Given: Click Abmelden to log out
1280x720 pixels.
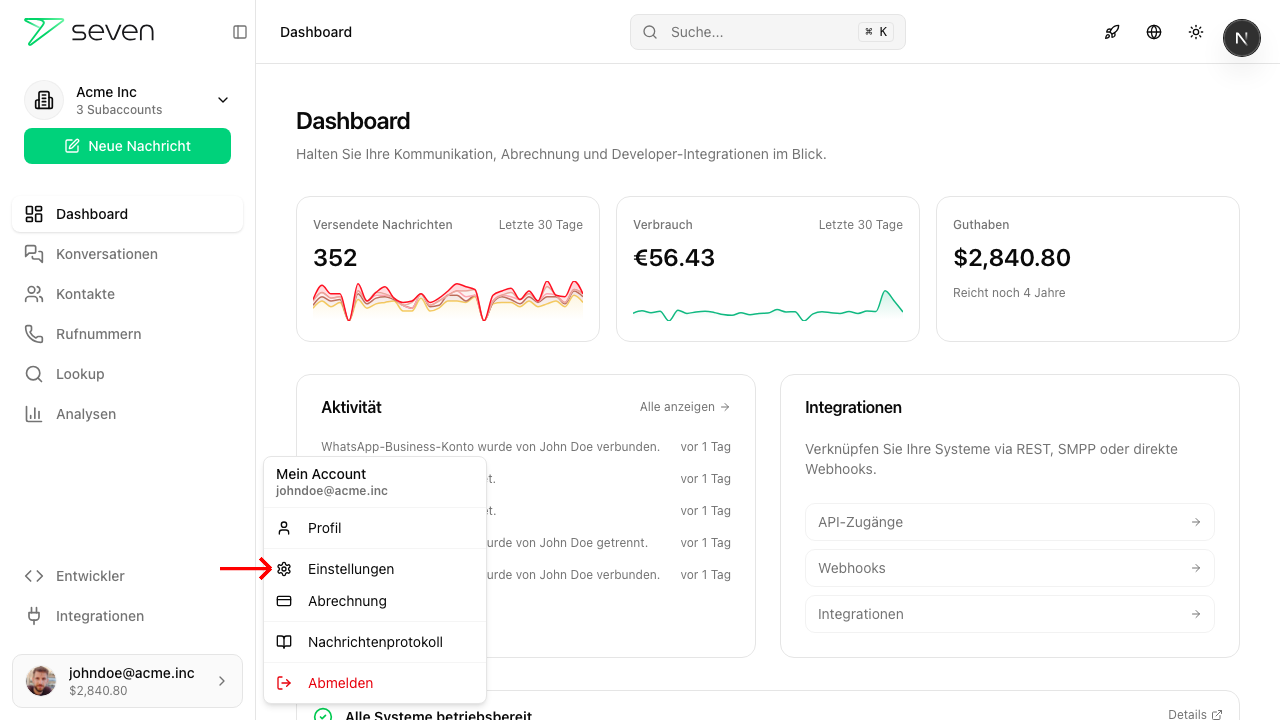Looking at the screenshot, I should 340,683.
